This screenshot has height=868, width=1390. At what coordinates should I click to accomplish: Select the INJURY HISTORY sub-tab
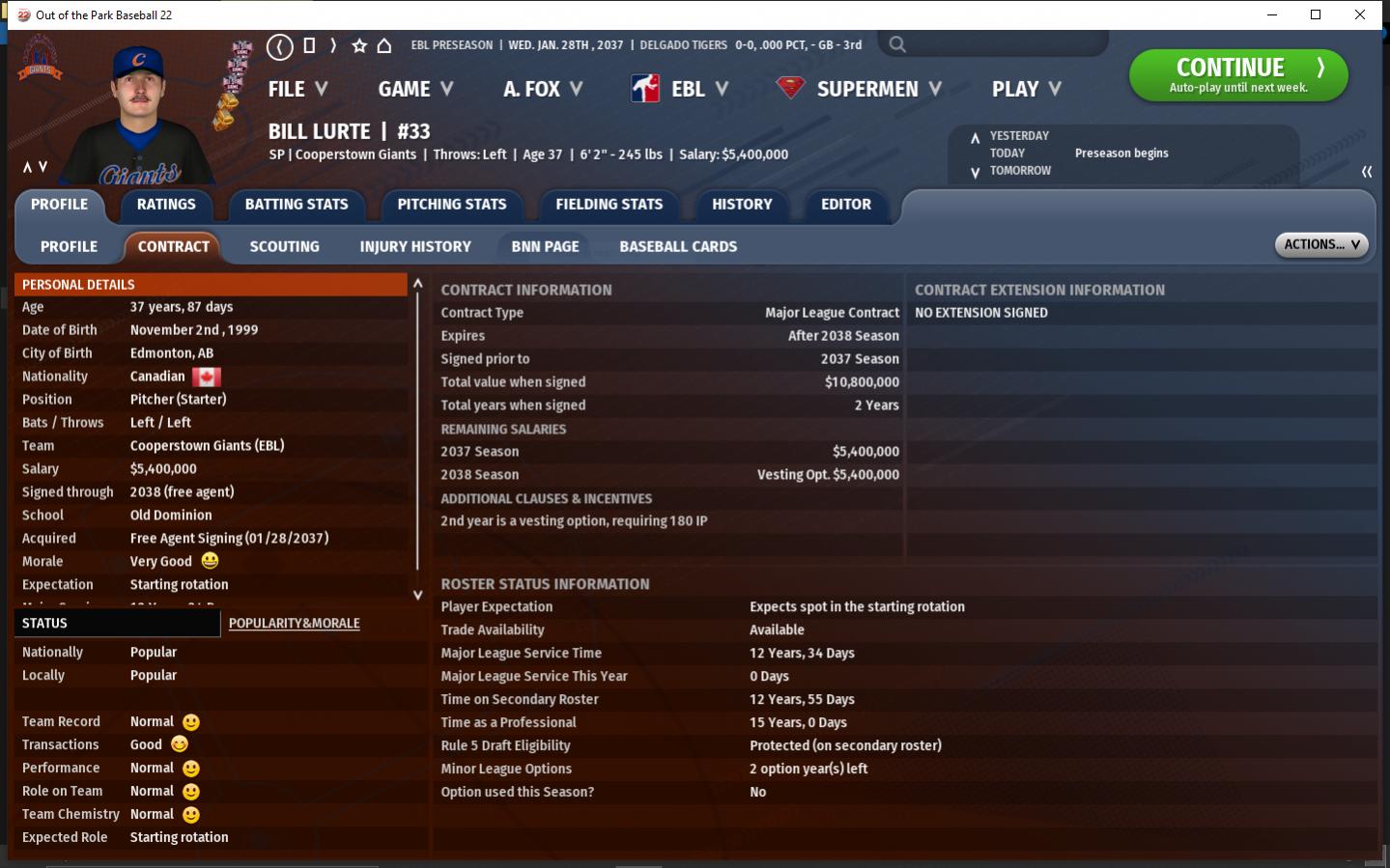415,247
